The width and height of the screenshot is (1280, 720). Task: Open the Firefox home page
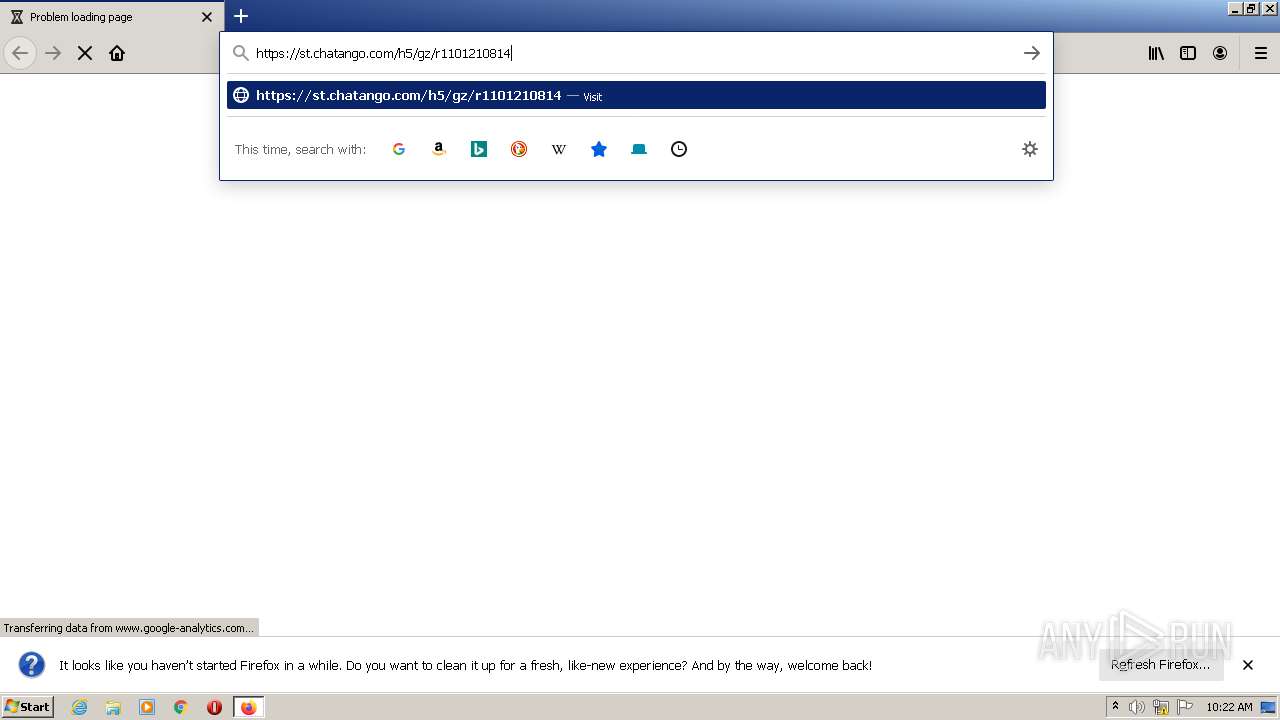point(117,53)
